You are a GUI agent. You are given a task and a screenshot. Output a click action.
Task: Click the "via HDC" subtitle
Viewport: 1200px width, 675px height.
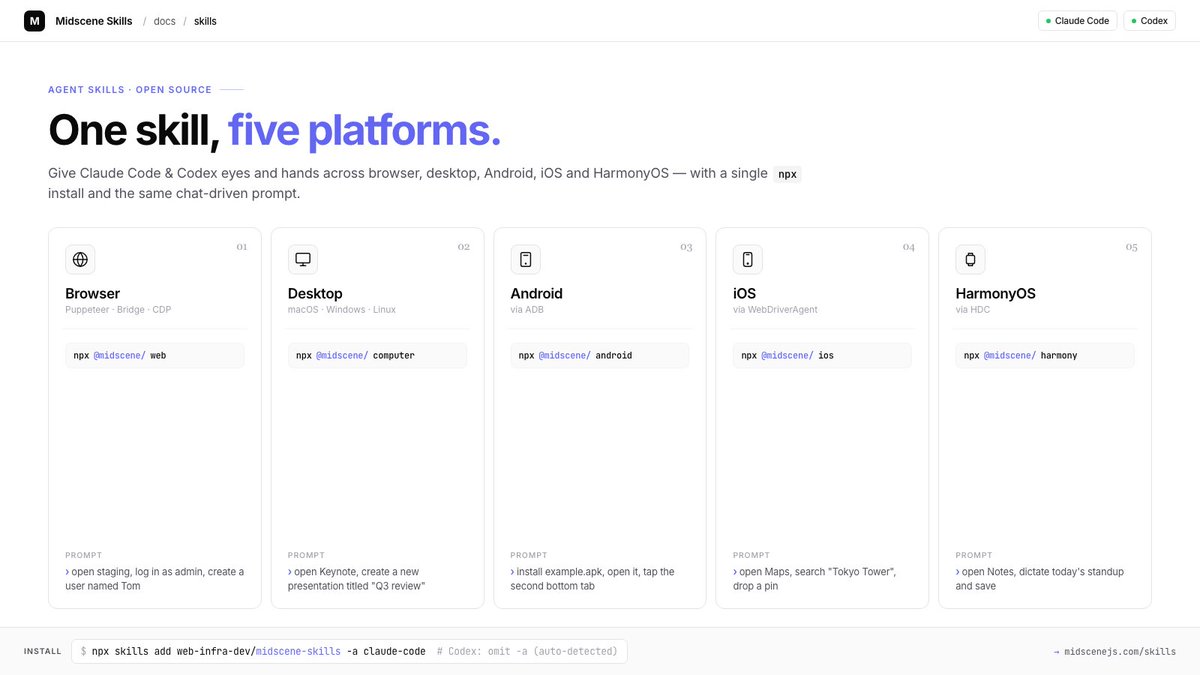pos(972,310)
